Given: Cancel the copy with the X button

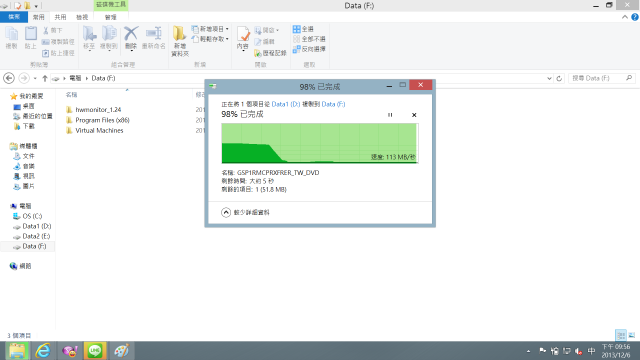Looking at the screenshot, I should pyautogui.click(x=414, y=115).
